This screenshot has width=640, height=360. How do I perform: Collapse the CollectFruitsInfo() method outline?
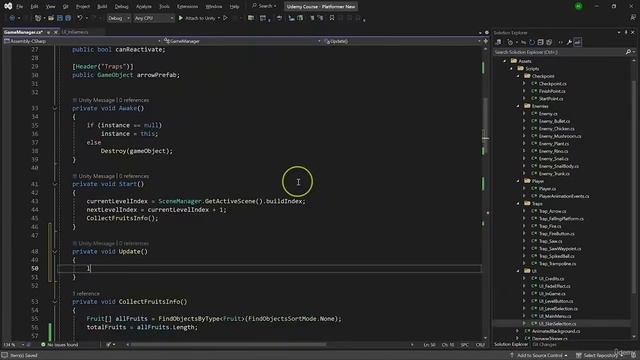pos(55,302)
